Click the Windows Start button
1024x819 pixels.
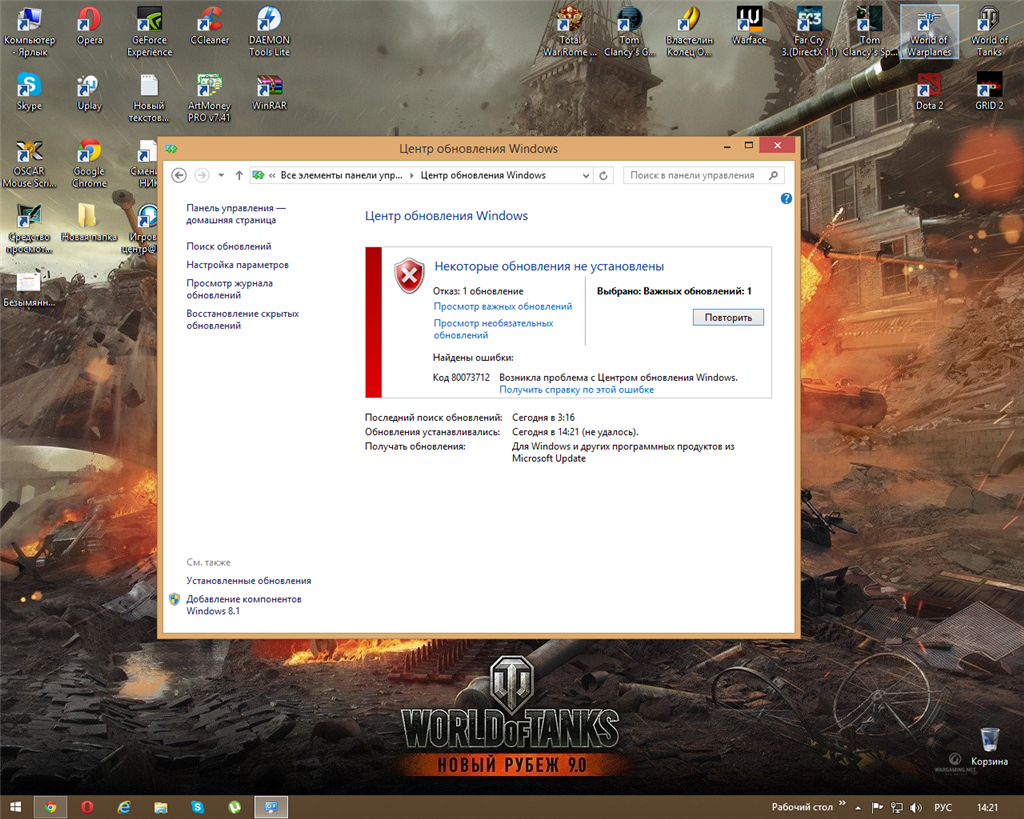[15, 807]
